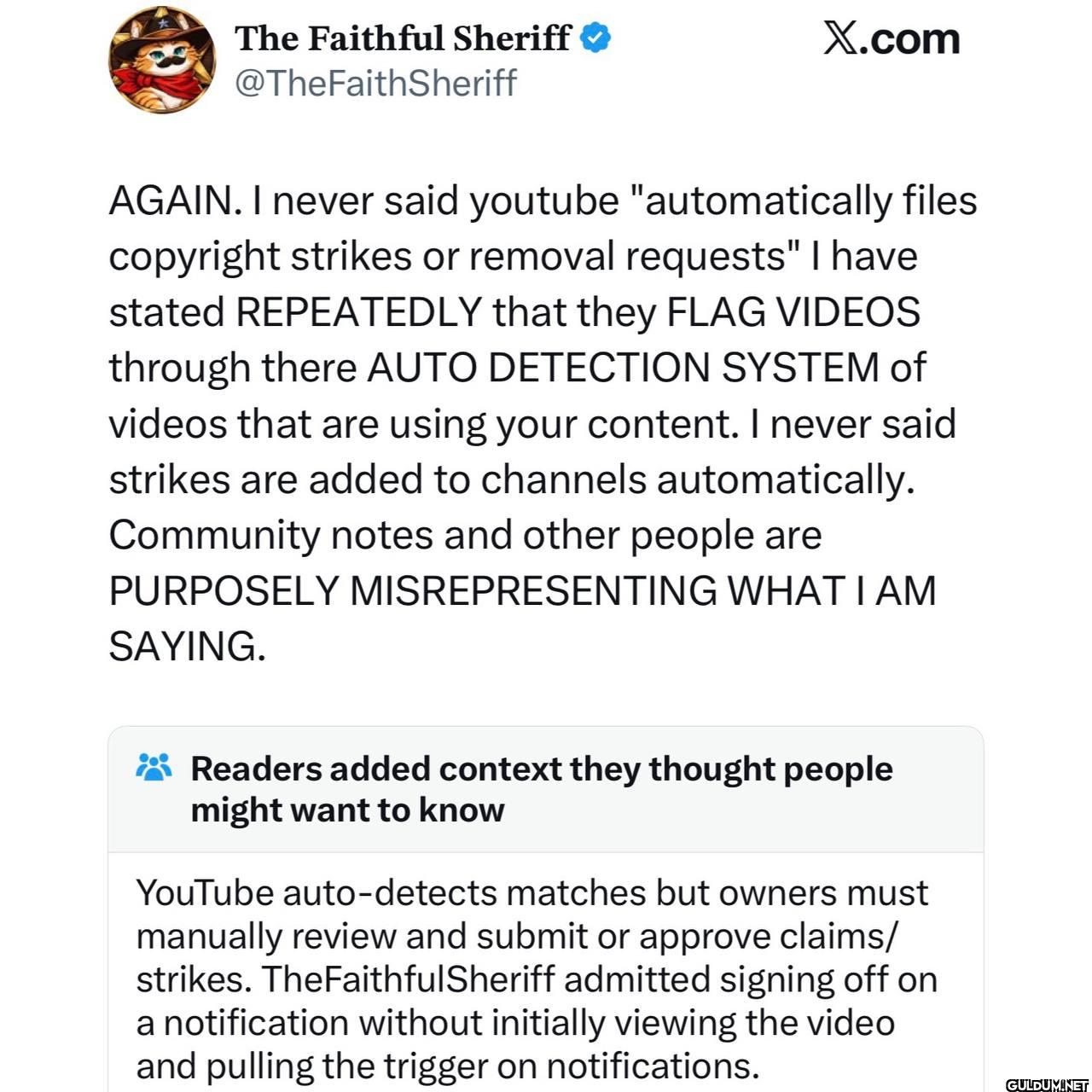Click "might want to know" heading line
This screenshot has width=1092, height=1092.
coord(348,810)
